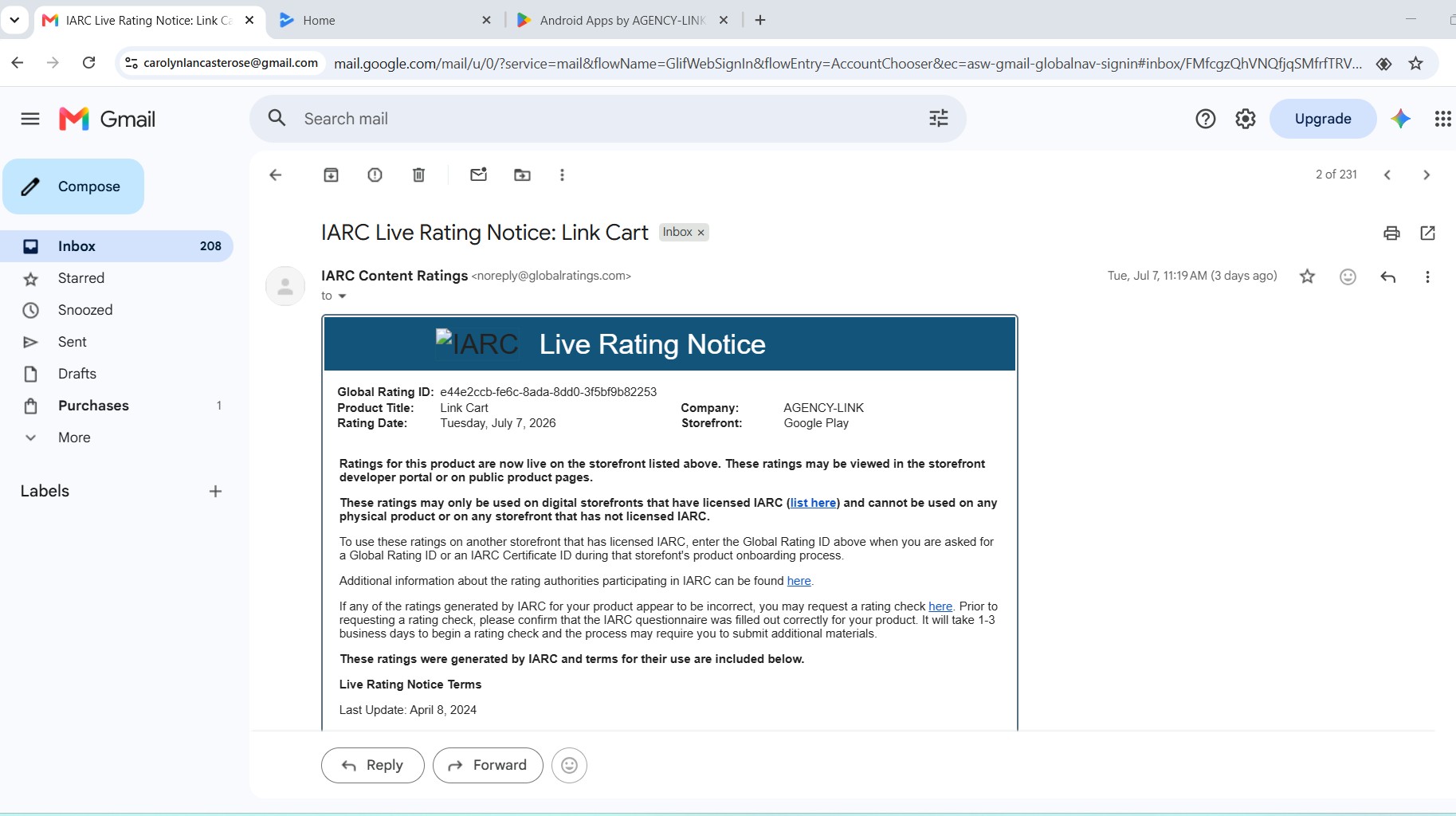Open 'here' link to request rating check
The height and width of the screenshot is (816, 1456).
coord(940,606)
